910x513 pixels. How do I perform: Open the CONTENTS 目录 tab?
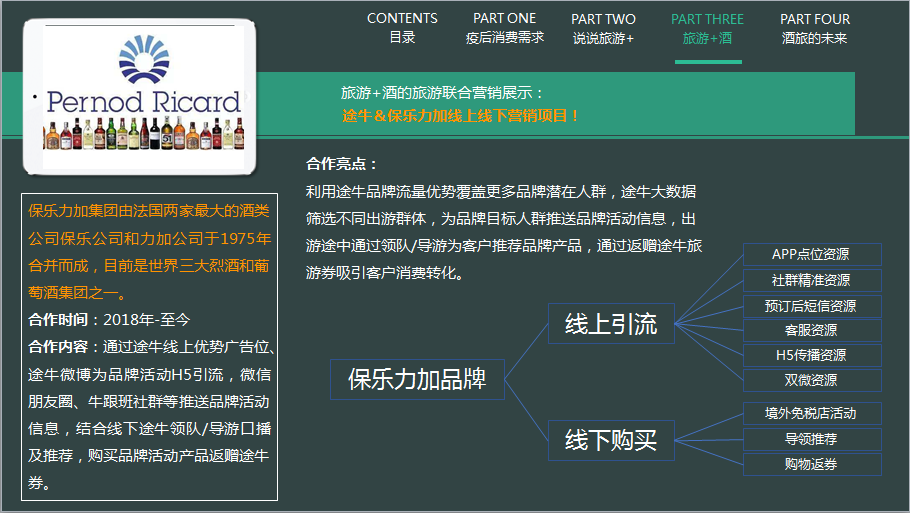pos(402,28)
